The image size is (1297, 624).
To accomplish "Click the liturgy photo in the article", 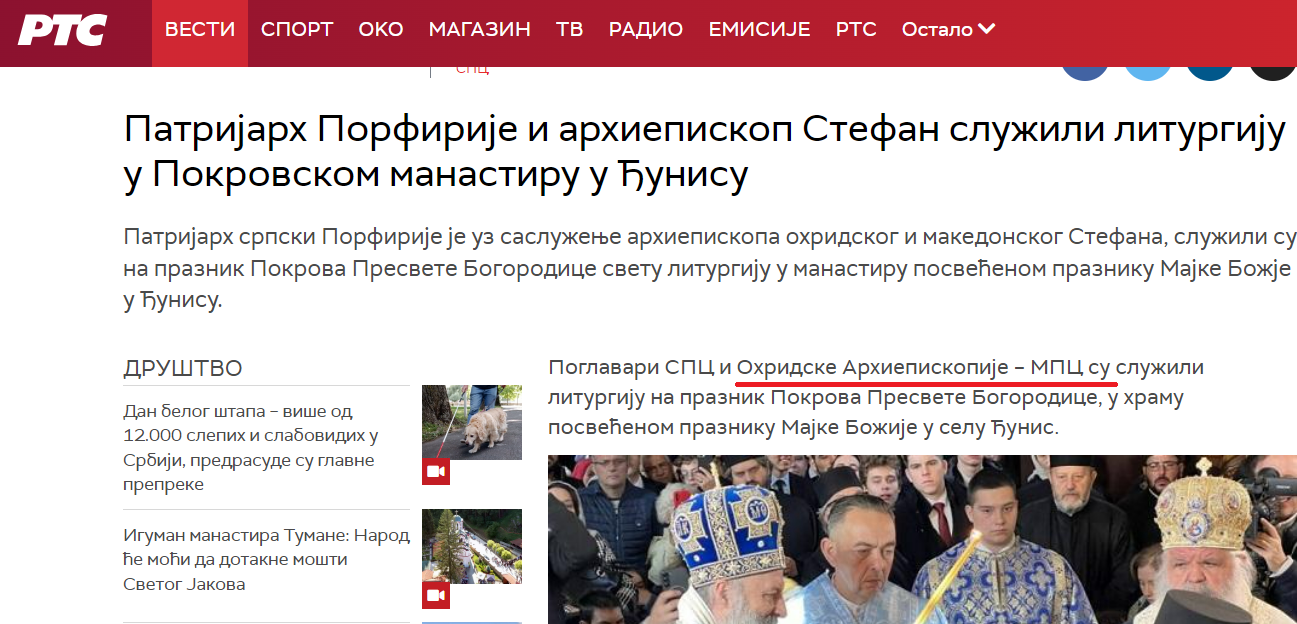I will coord(922,540).
